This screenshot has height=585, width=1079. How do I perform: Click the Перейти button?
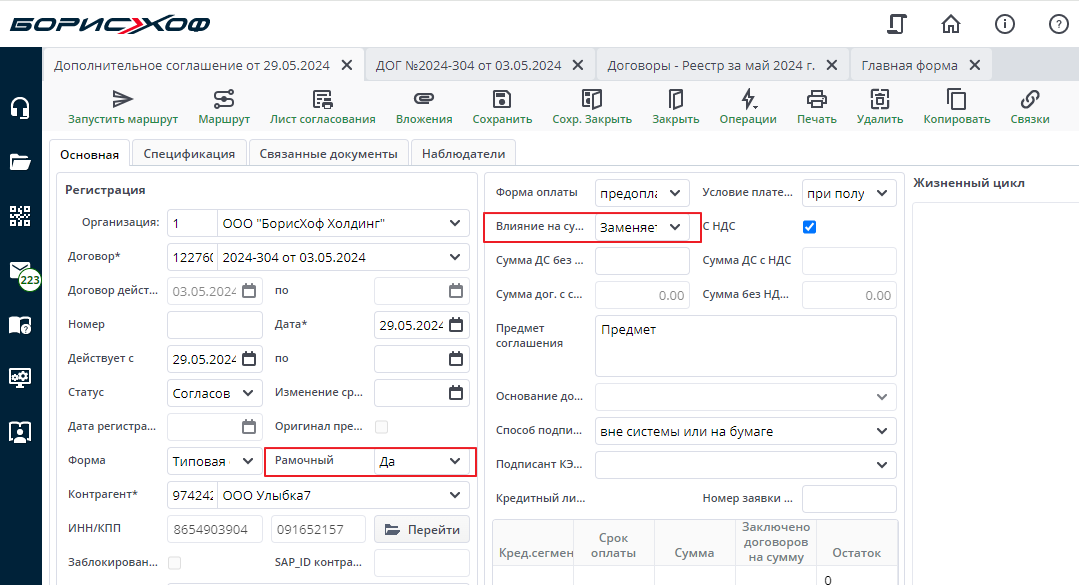coord(422,529)
